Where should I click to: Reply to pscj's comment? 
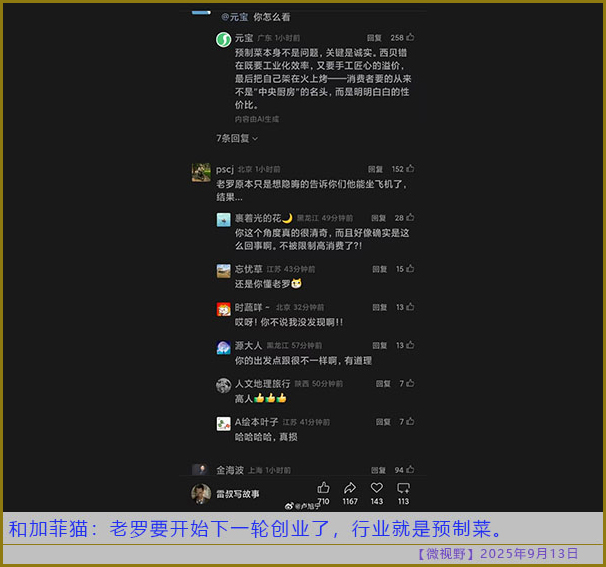click(x=375, y=170)
